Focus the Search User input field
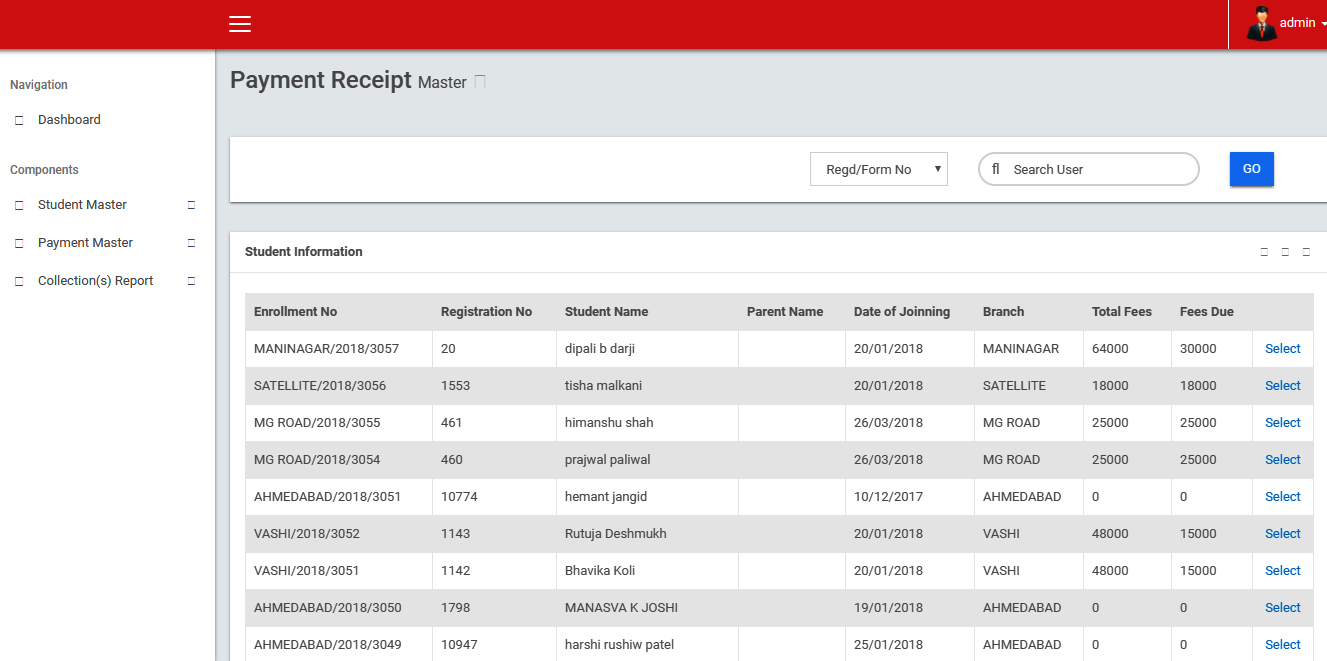The height and width of the screenshot is (661, 1327). click(x=1089, y=169)
